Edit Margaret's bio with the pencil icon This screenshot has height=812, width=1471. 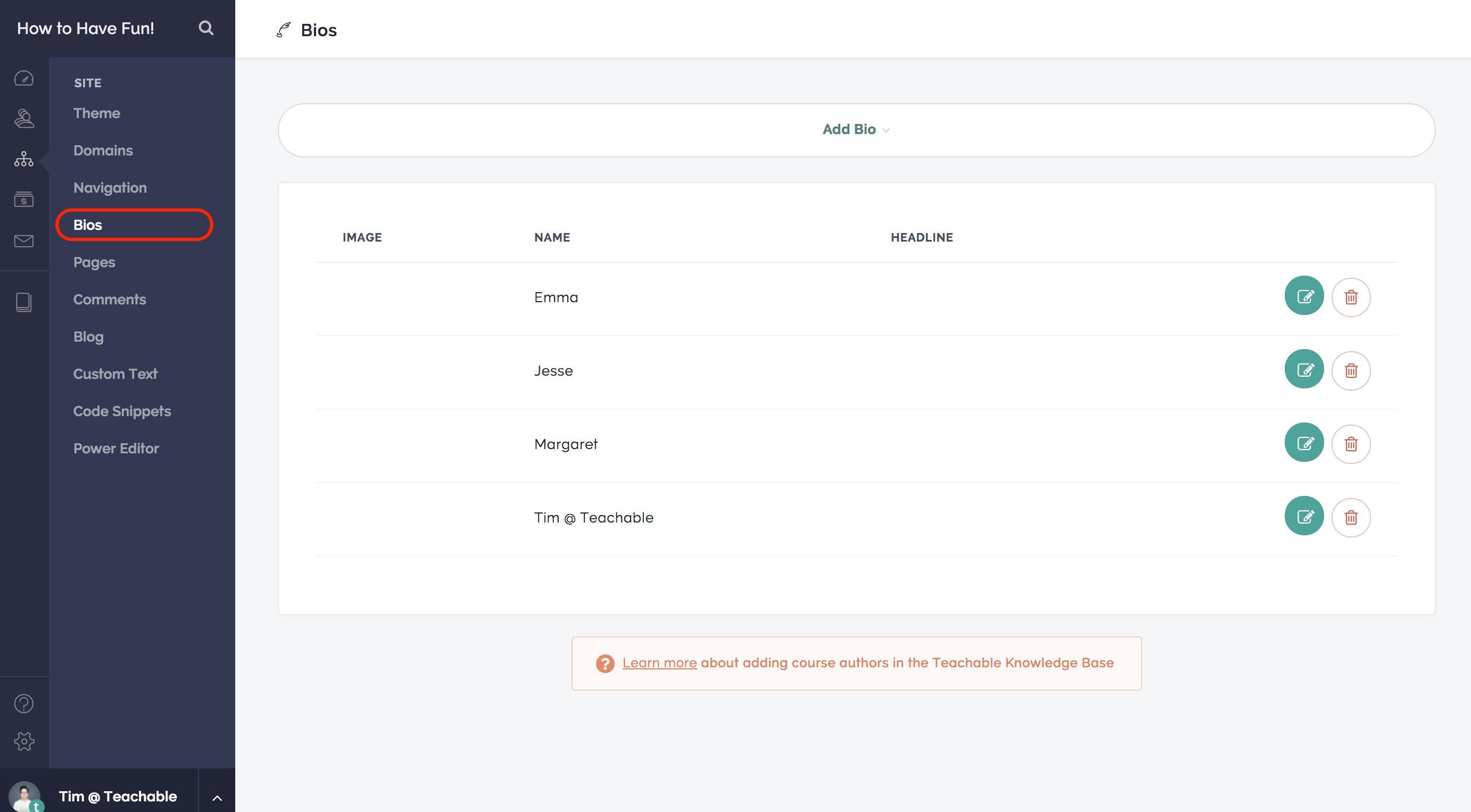[1304, 443]
